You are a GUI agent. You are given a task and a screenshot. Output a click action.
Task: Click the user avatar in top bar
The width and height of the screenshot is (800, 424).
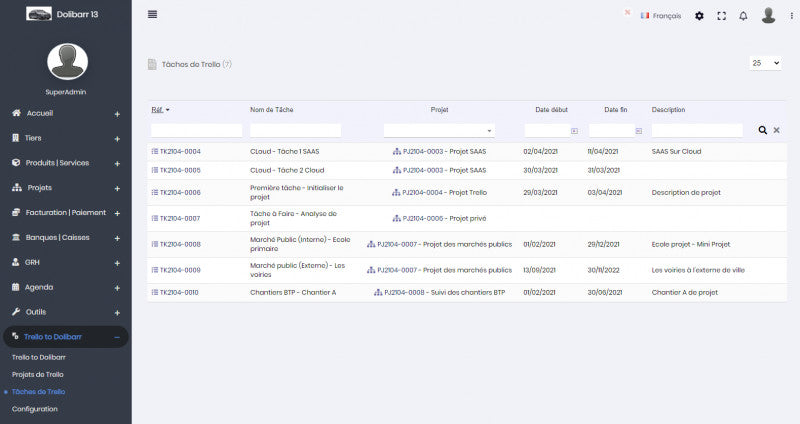pos(768,15)
